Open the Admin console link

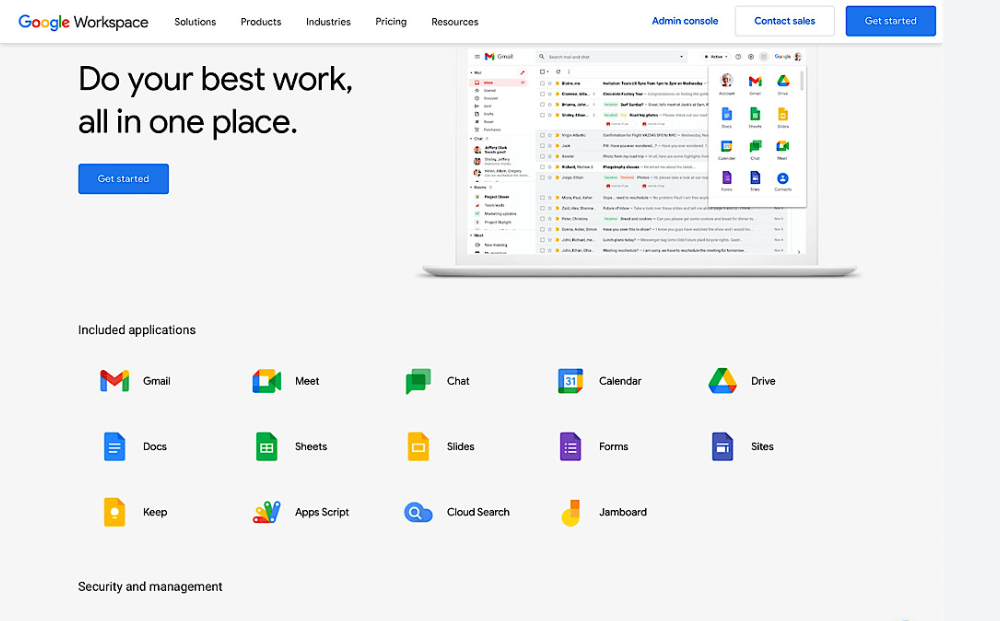[x=685, y=20]
